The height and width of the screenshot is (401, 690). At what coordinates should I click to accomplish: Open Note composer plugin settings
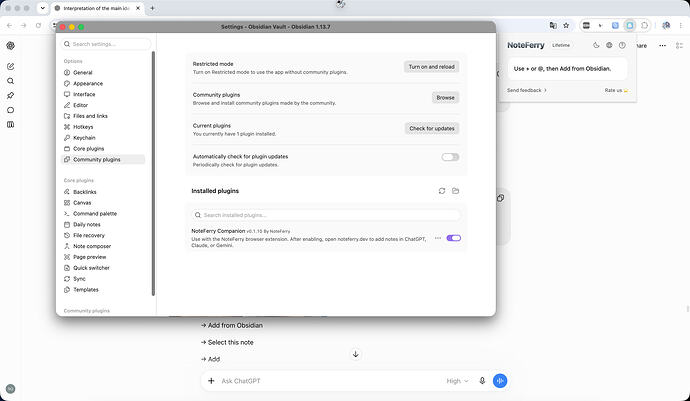(92, 246)
